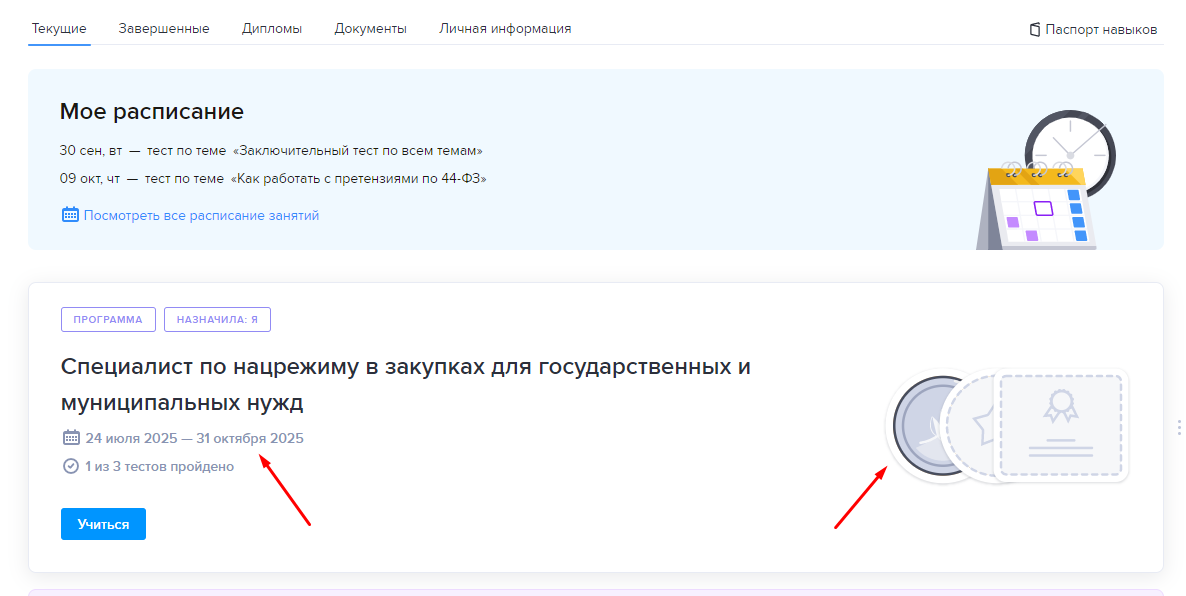Switch to the Текущие tab

click(x=59, y=29)
